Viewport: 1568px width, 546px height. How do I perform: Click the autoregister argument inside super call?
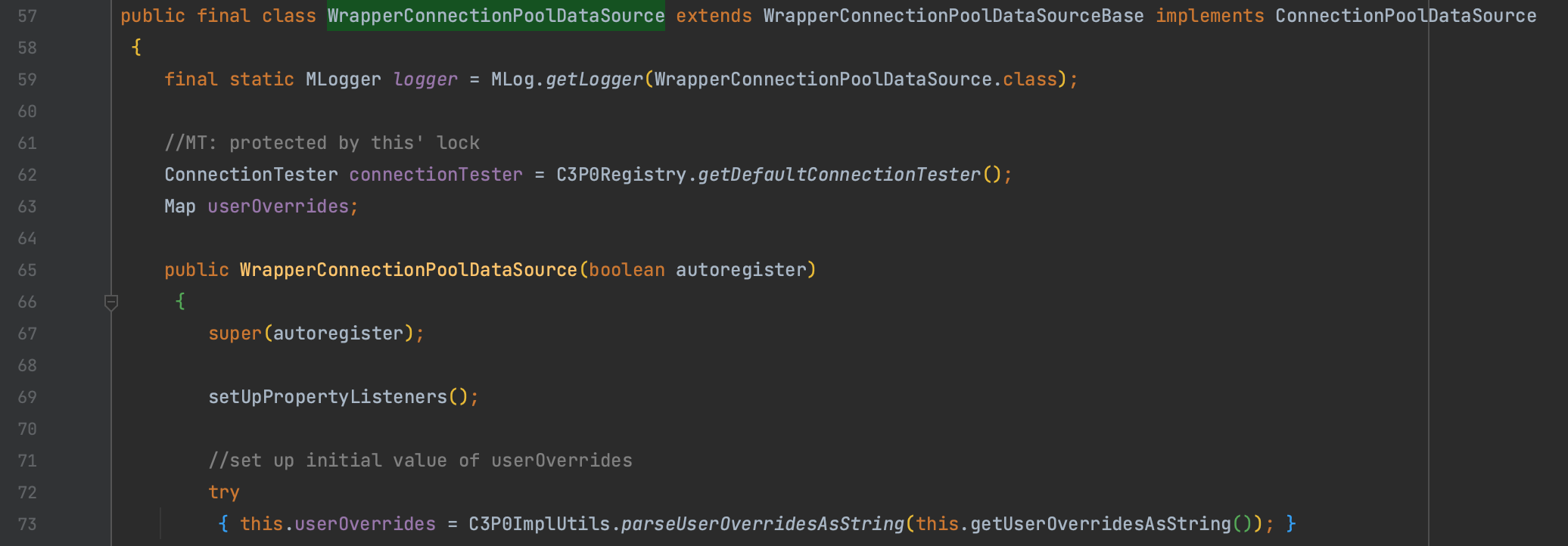point(338,333)
